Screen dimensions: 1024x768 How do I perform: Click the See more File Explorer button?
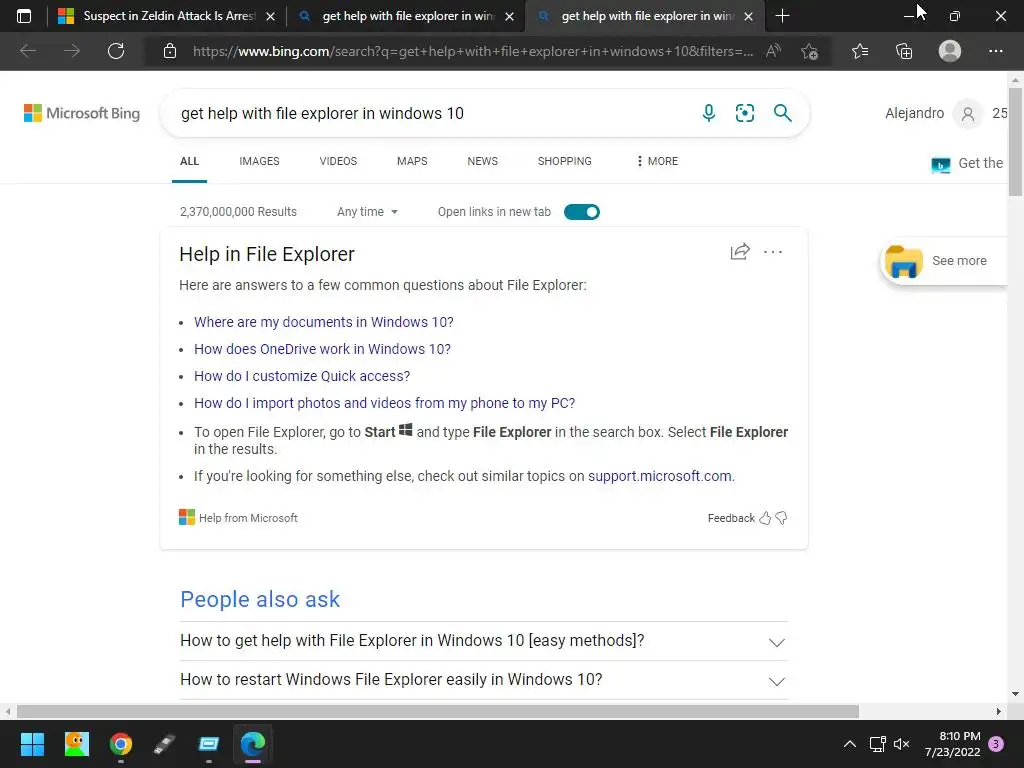tap(944, 261)
